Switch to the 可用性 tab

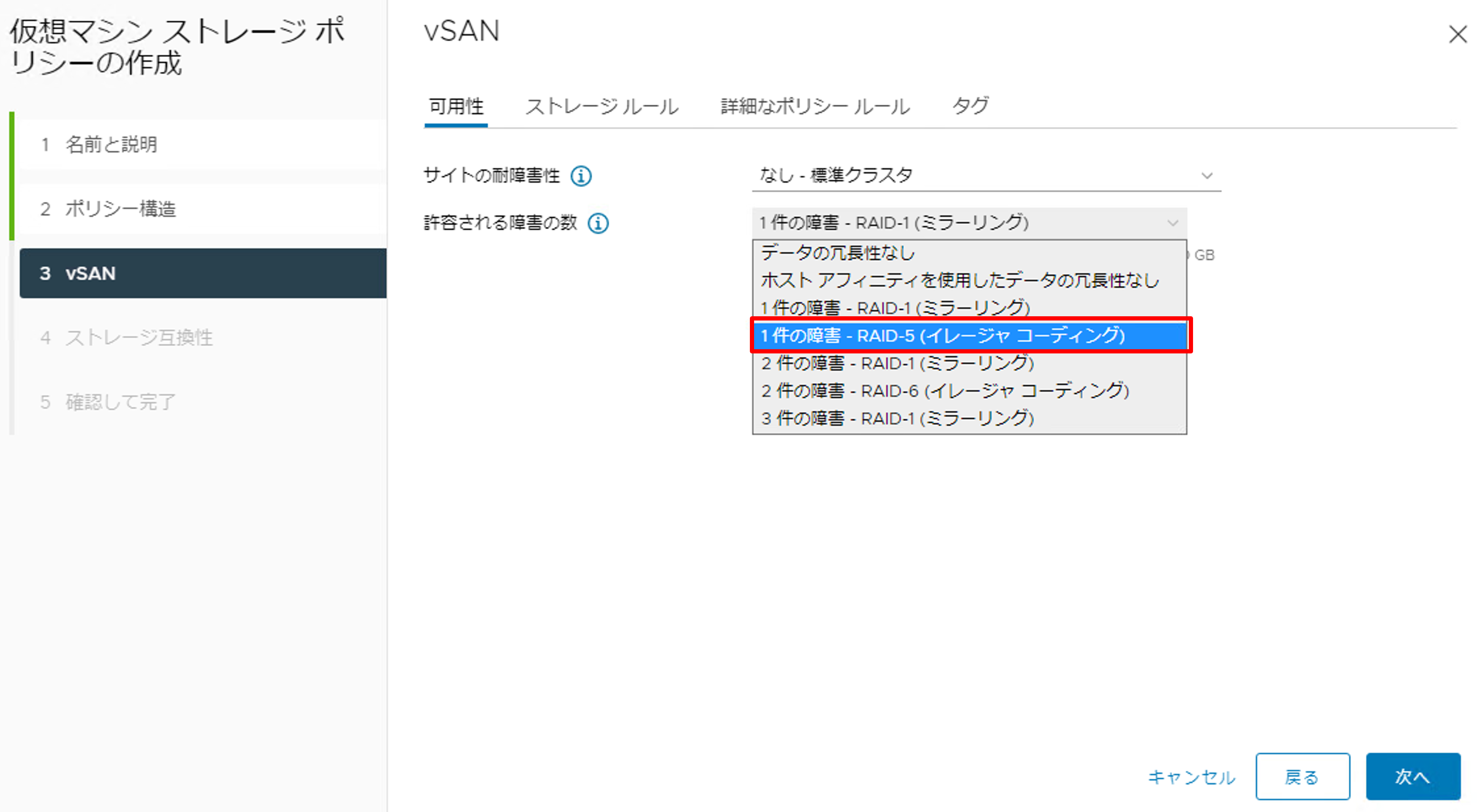click(456, 107)
